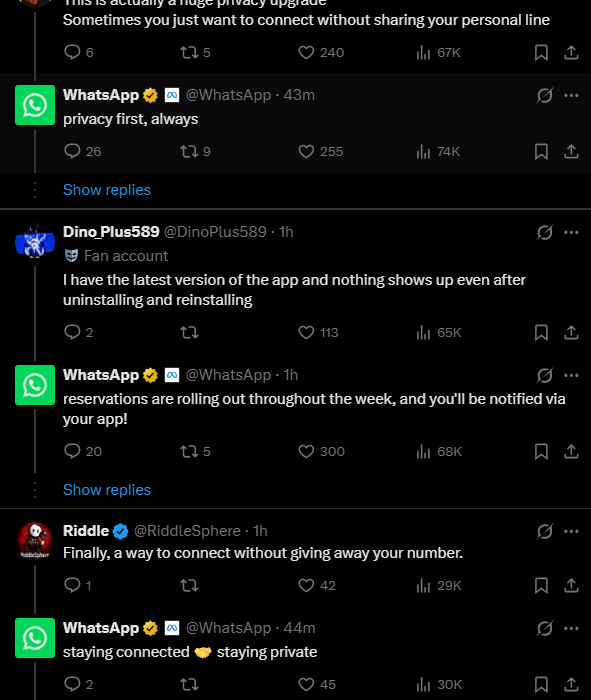
Task: Toggle bookmark on "staying connected" reply
Action: (541, 684)
